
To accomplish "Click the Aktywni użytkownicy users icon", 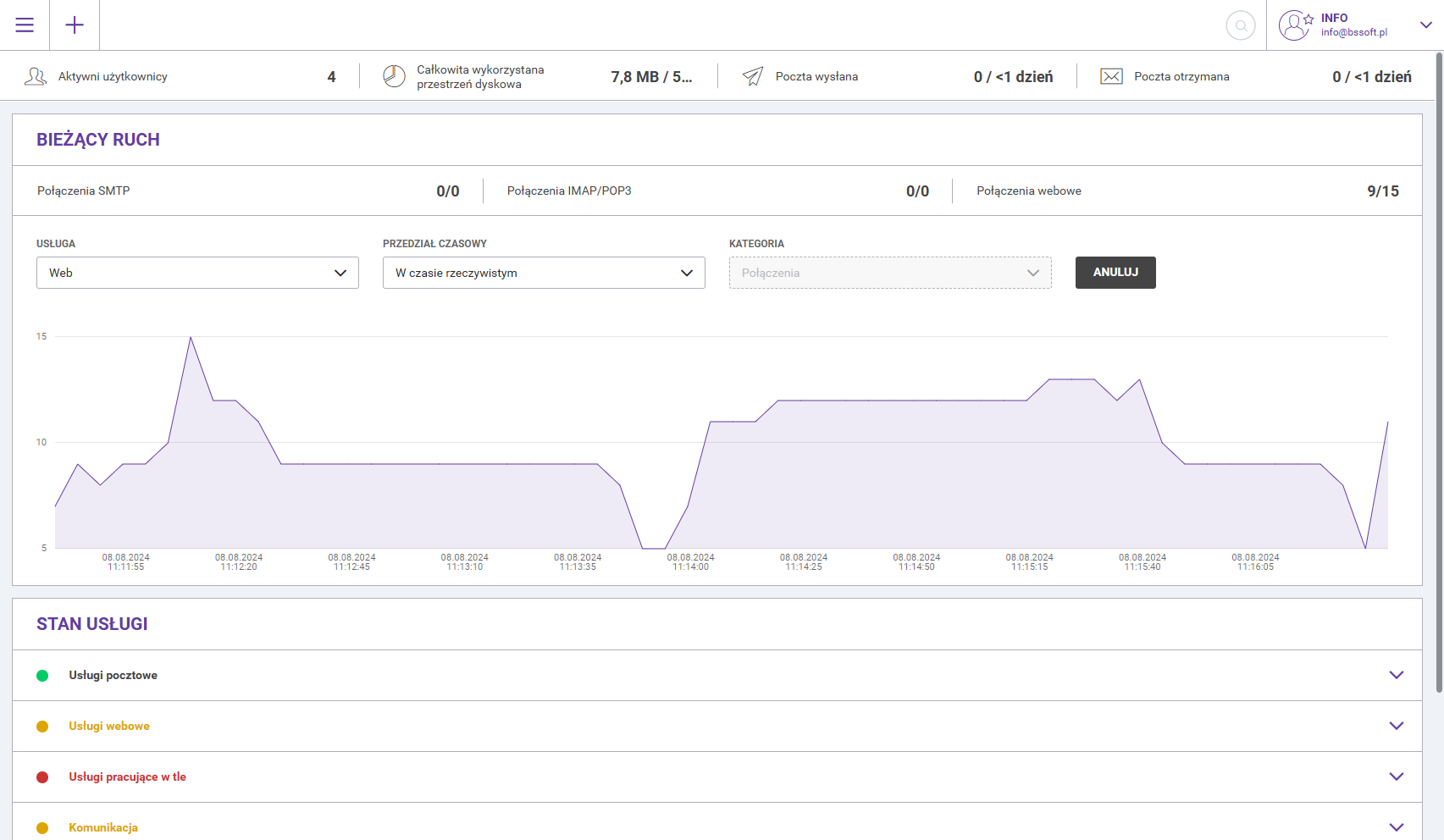I will pos(36,77).
